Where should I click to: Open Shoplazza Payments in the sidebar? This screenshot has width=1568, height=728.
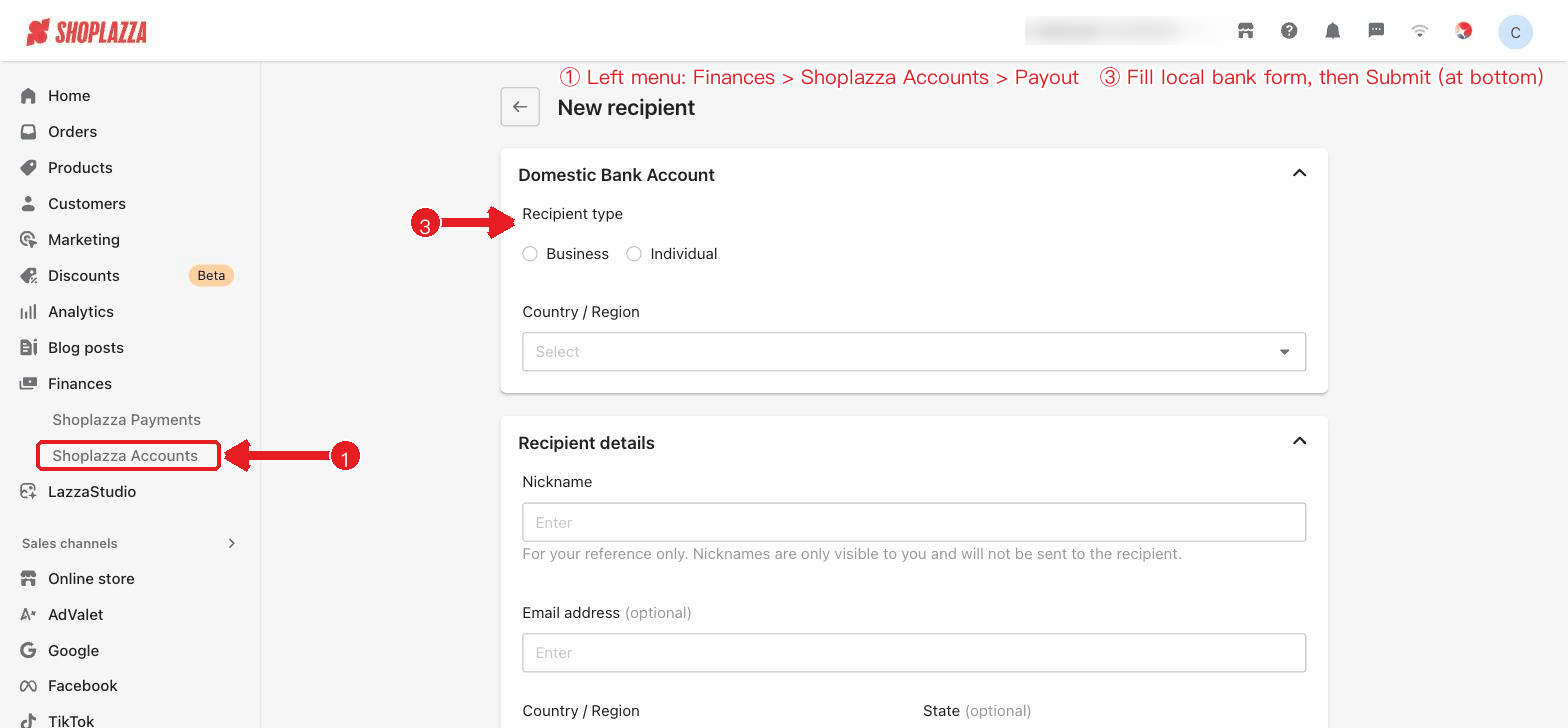(127, 420)
